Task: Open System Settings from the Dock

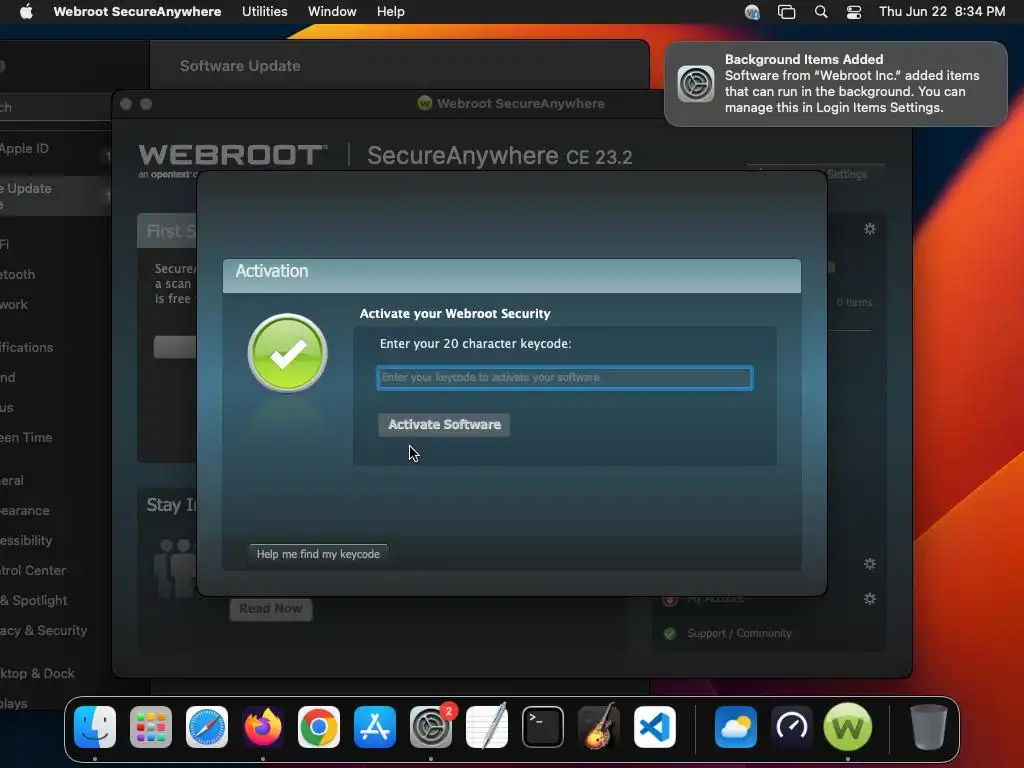Action: pyautogui.click(x=431, y=726)
